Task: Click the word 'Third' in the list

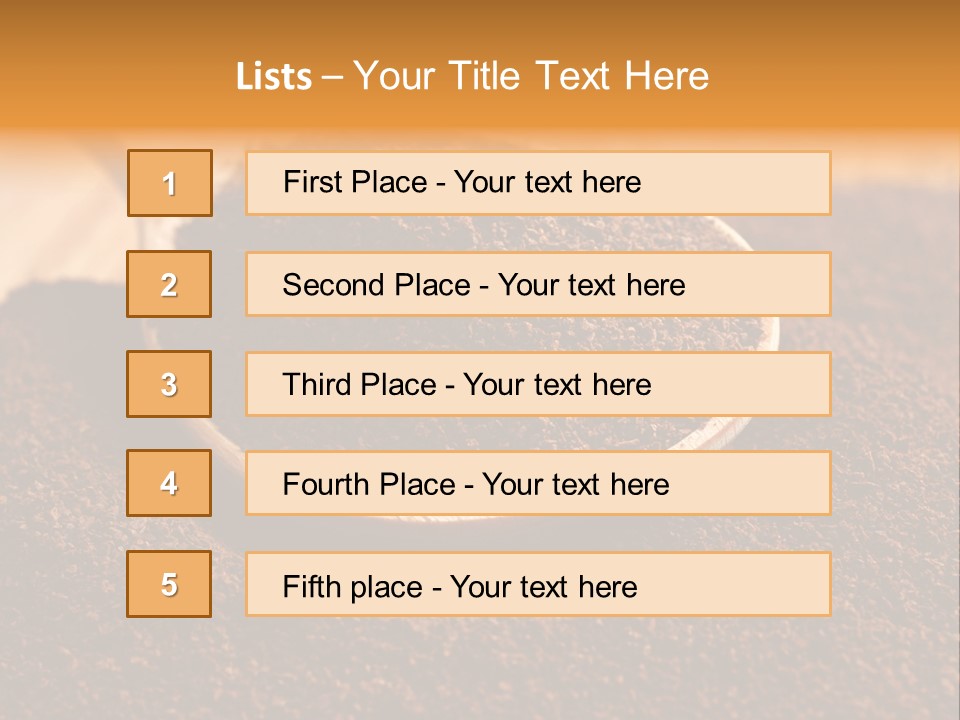Action: (x=318, y=385)
